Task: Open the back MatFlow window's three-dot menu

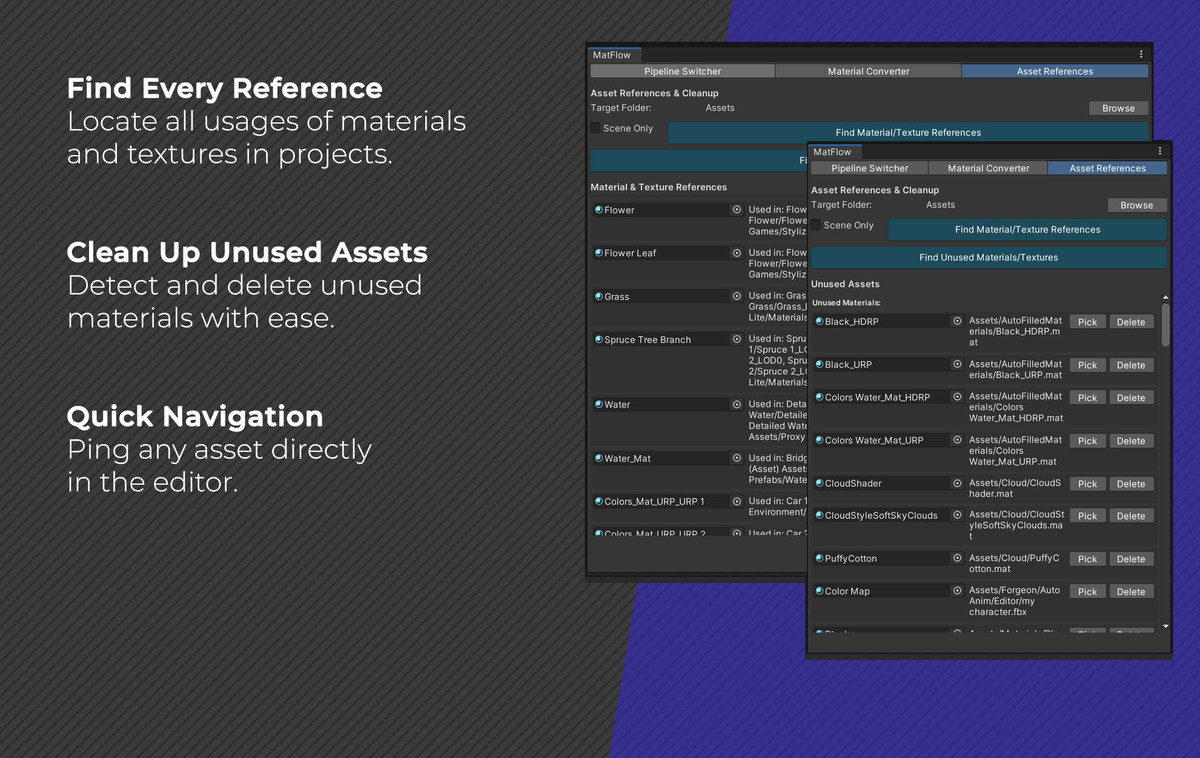Action: pos(1141,55)
